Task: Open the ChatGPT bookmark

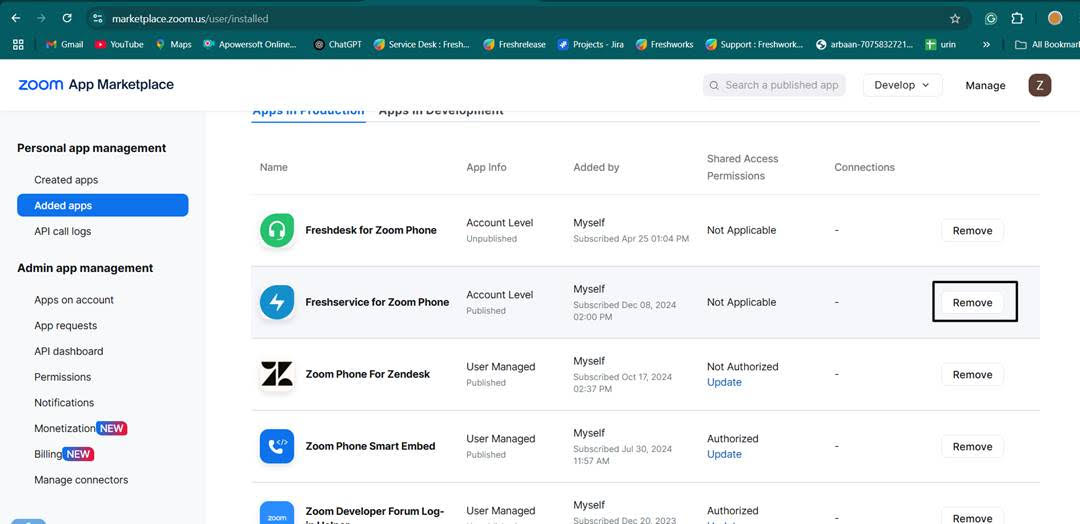Action: (338, 44)
